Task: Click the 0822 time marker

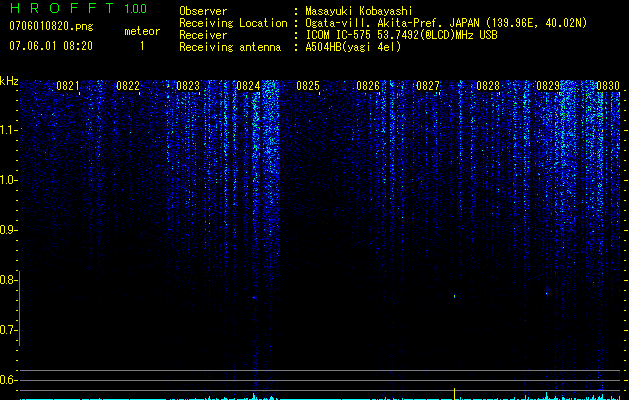Action: [x=128, y=86]
